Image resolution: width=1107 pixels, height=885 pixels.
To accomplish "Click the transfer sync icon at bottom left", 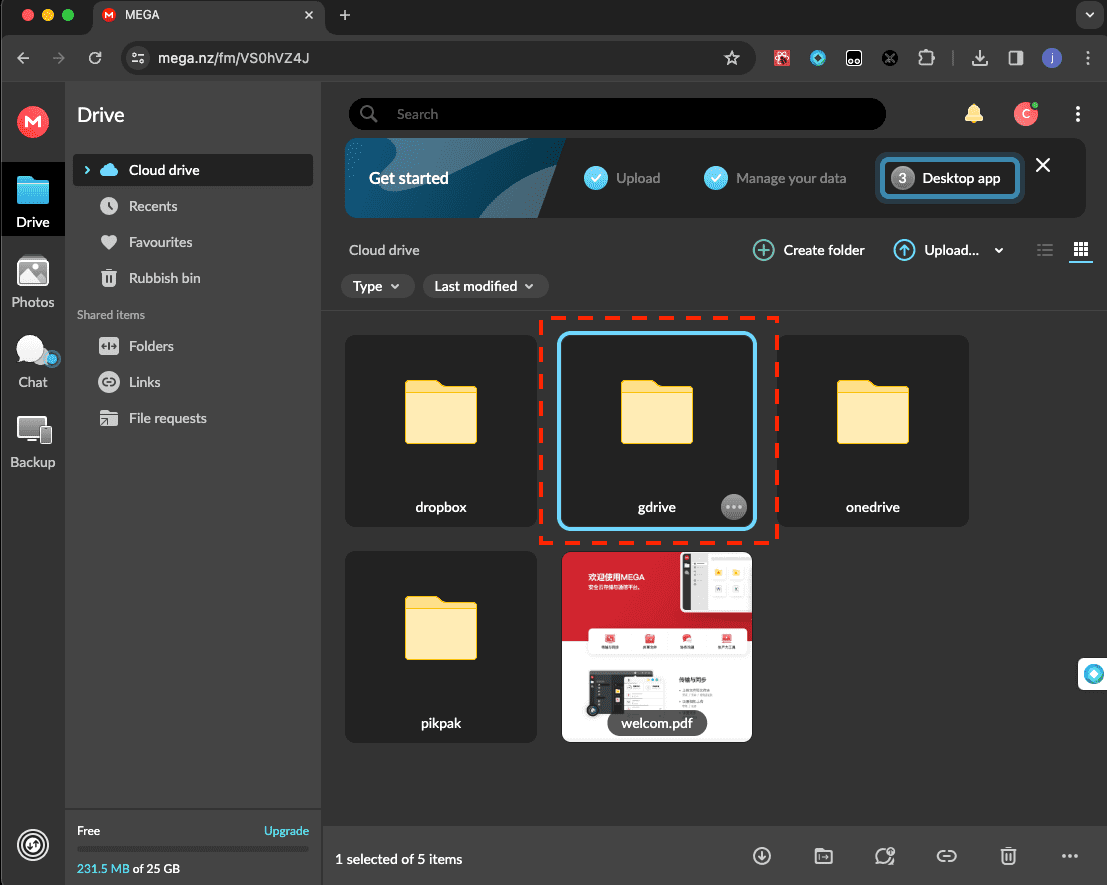I will click(x=32, y=845).
